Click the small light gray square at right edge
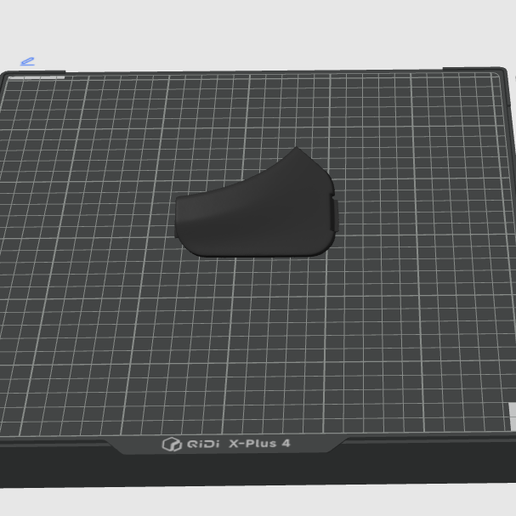516x516 pixels. coord(512,410)
